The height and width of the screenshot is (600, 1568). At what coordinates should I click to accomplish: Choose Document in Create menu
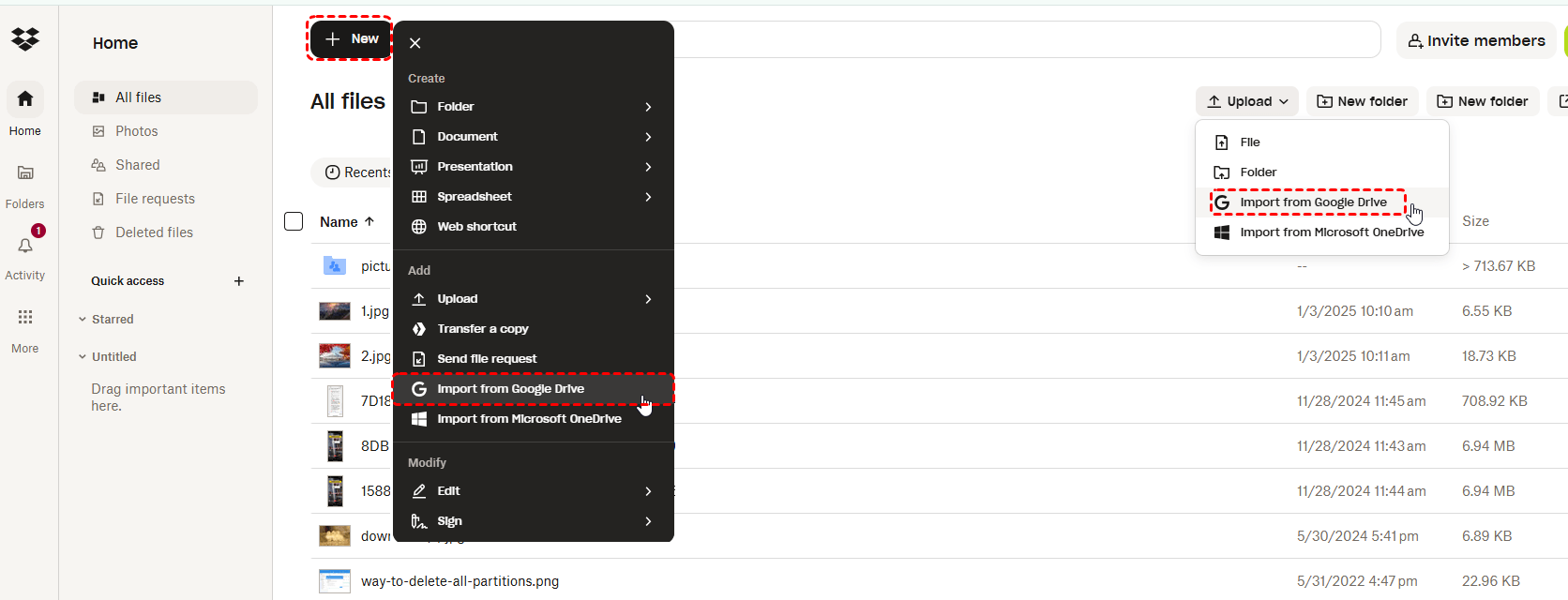(533, 137)
